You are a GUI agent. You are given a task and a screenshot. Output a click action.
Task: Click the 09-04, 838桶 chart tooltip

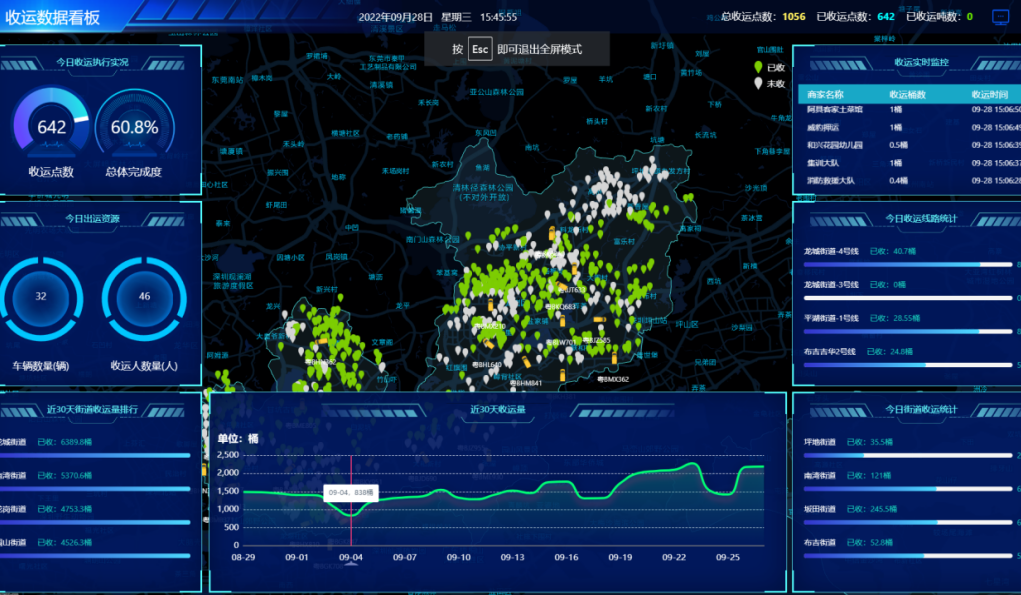pyautogui.click(x=350, y=493)
